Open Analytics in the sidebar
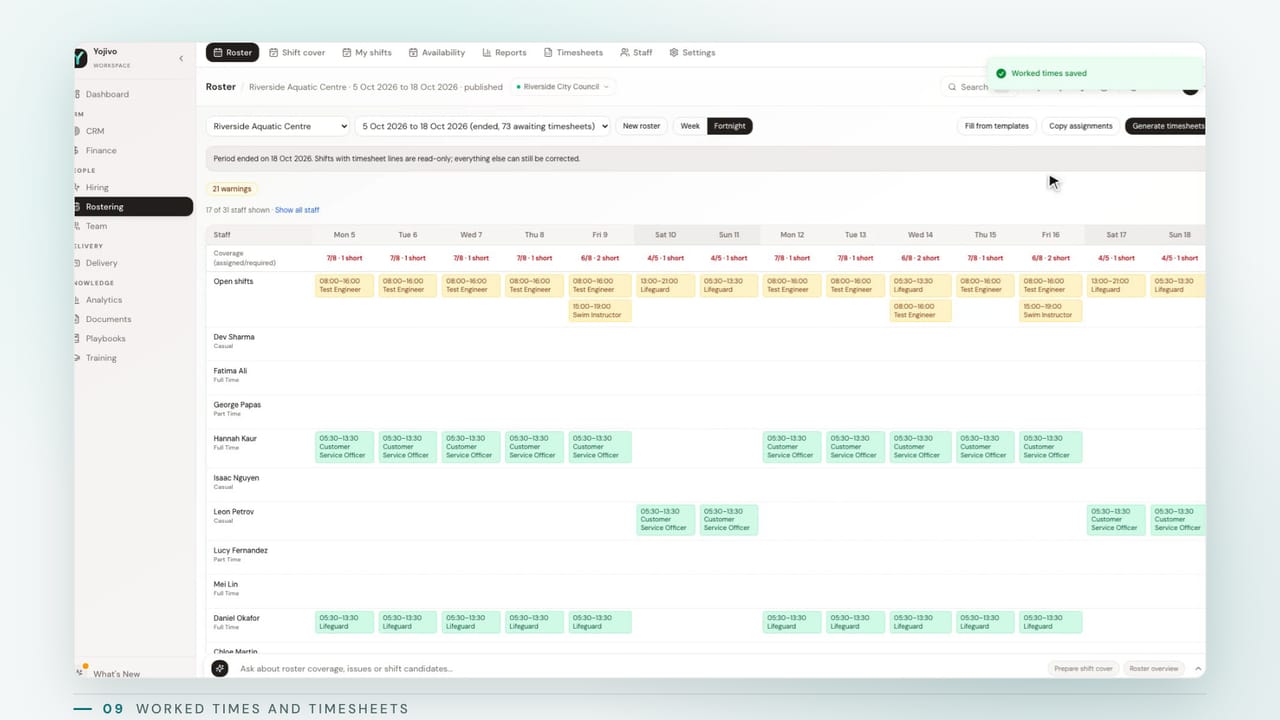Screen dimensions: 1280x720 click(103, 300)
